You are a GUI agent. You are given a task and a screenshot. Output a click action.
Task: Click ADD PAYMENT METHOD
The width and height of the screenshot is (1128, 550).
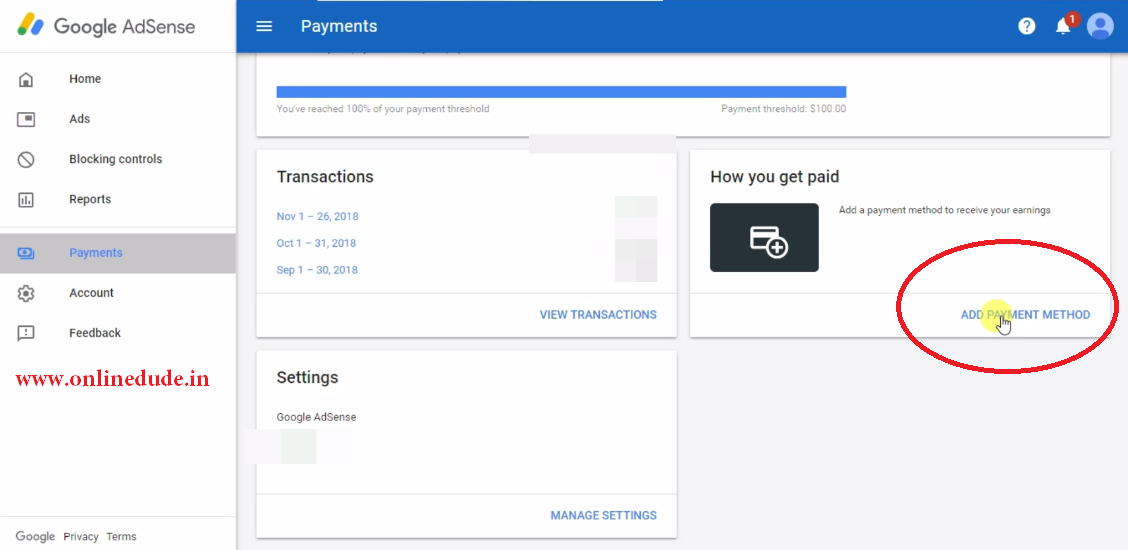click(1025, 315)
